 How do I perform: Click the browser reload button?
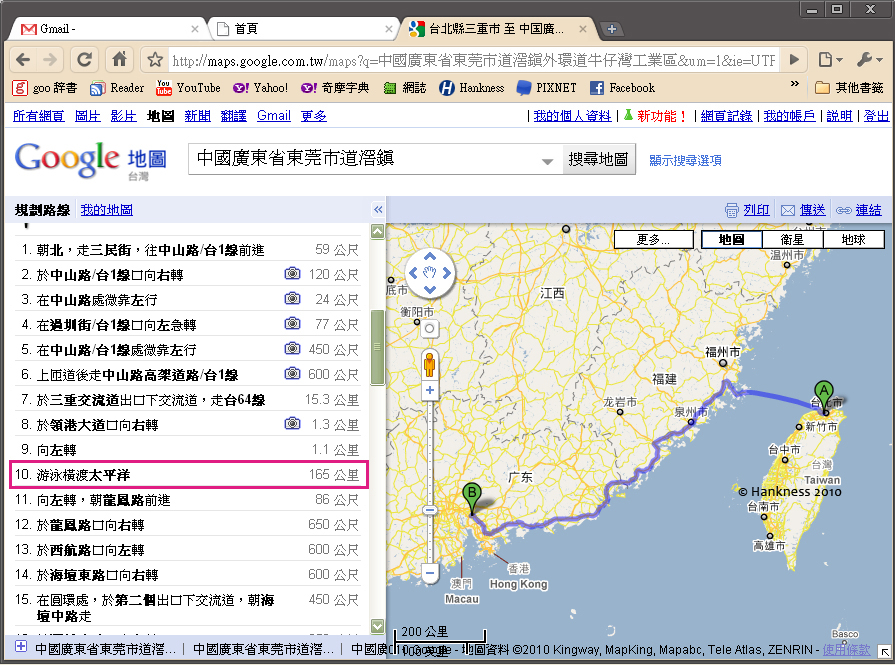(85, 59)
